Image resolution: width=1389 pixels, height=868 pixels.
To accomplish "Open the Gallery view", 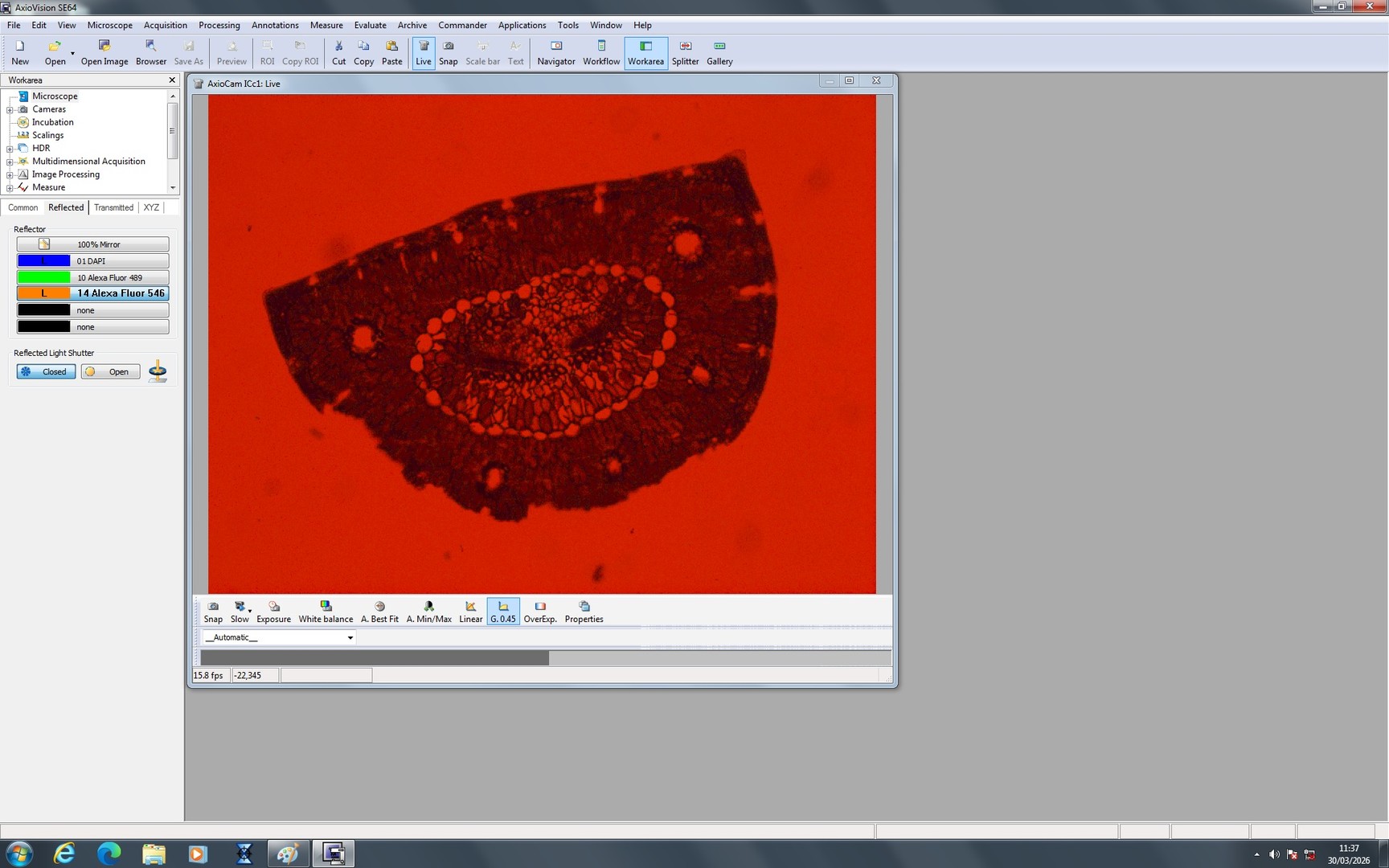I will [x=719, y=52].
